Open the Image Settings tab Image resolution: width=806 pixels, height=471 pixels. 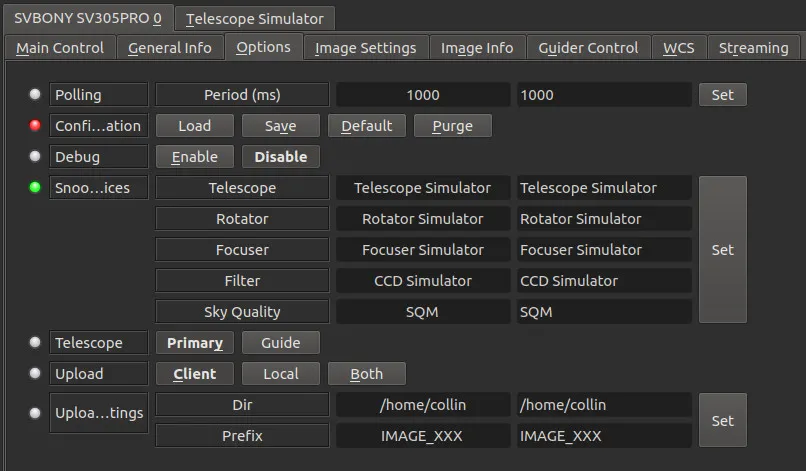[x=365, y=48]
